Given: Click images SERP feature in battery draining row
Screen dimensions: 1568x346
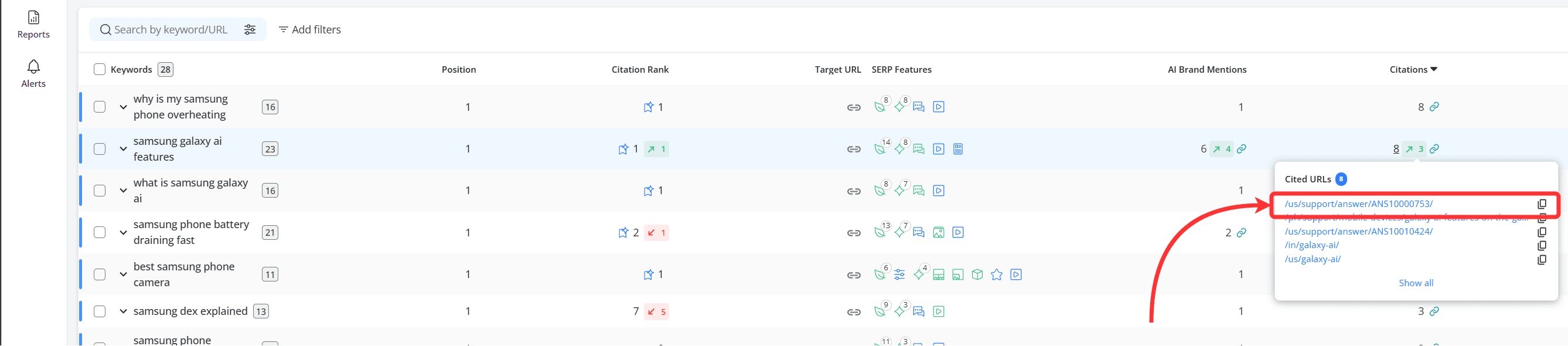Looking at the screenshot, I should pos(938,233).
